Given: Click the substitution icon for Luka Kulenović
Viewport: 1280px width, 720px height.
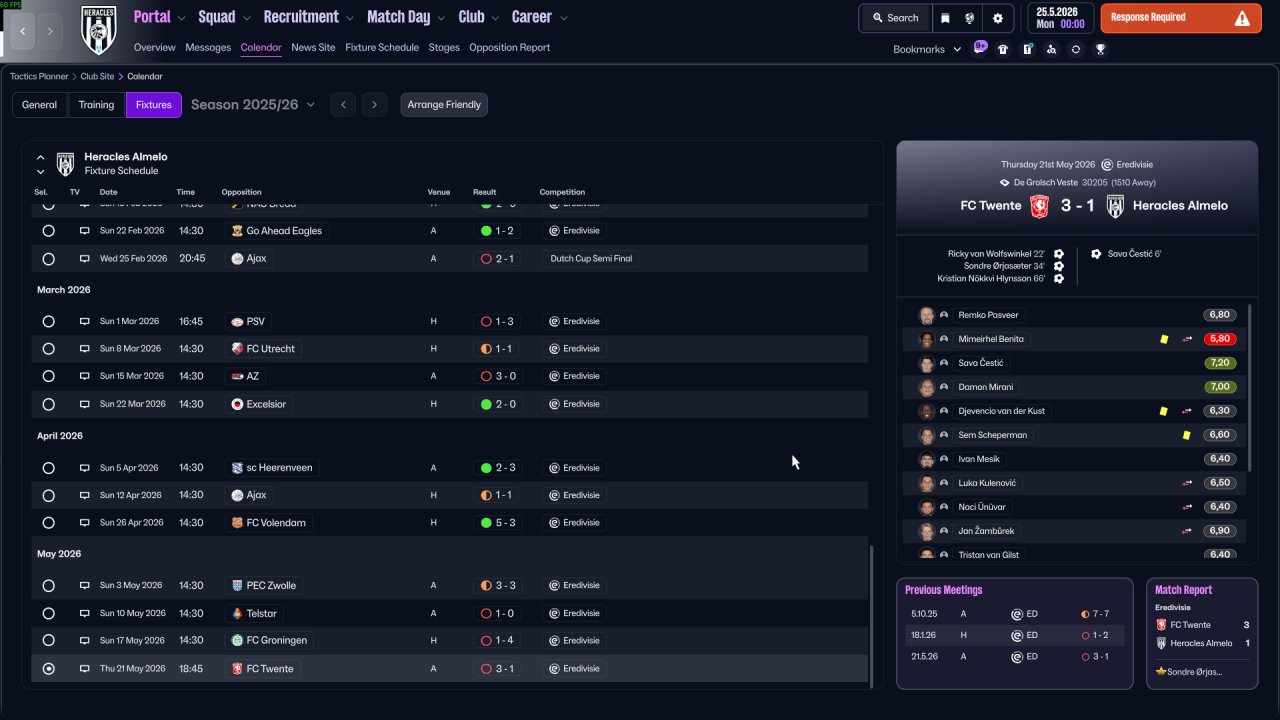Looking at the screenshot, I should pyautogui.click(x=1187, y=483).
